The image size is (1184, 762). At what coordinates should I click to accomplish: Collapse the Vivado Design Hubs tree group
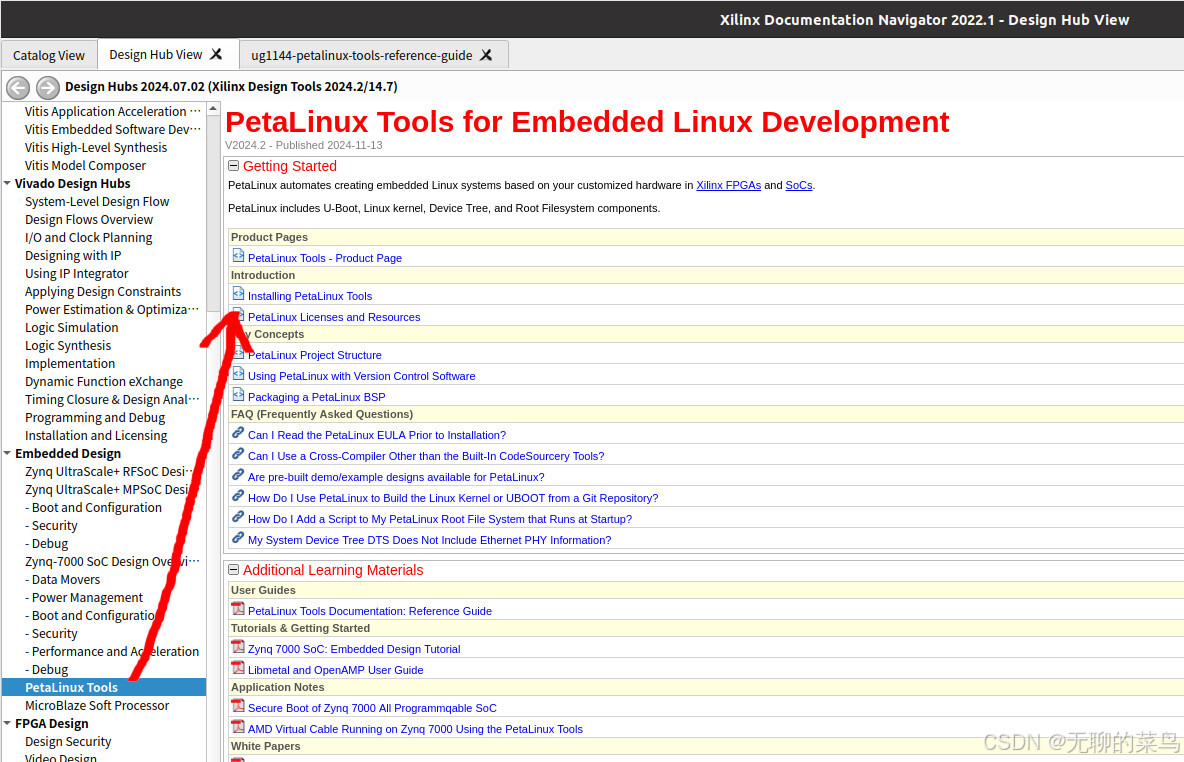coord(8,184)
